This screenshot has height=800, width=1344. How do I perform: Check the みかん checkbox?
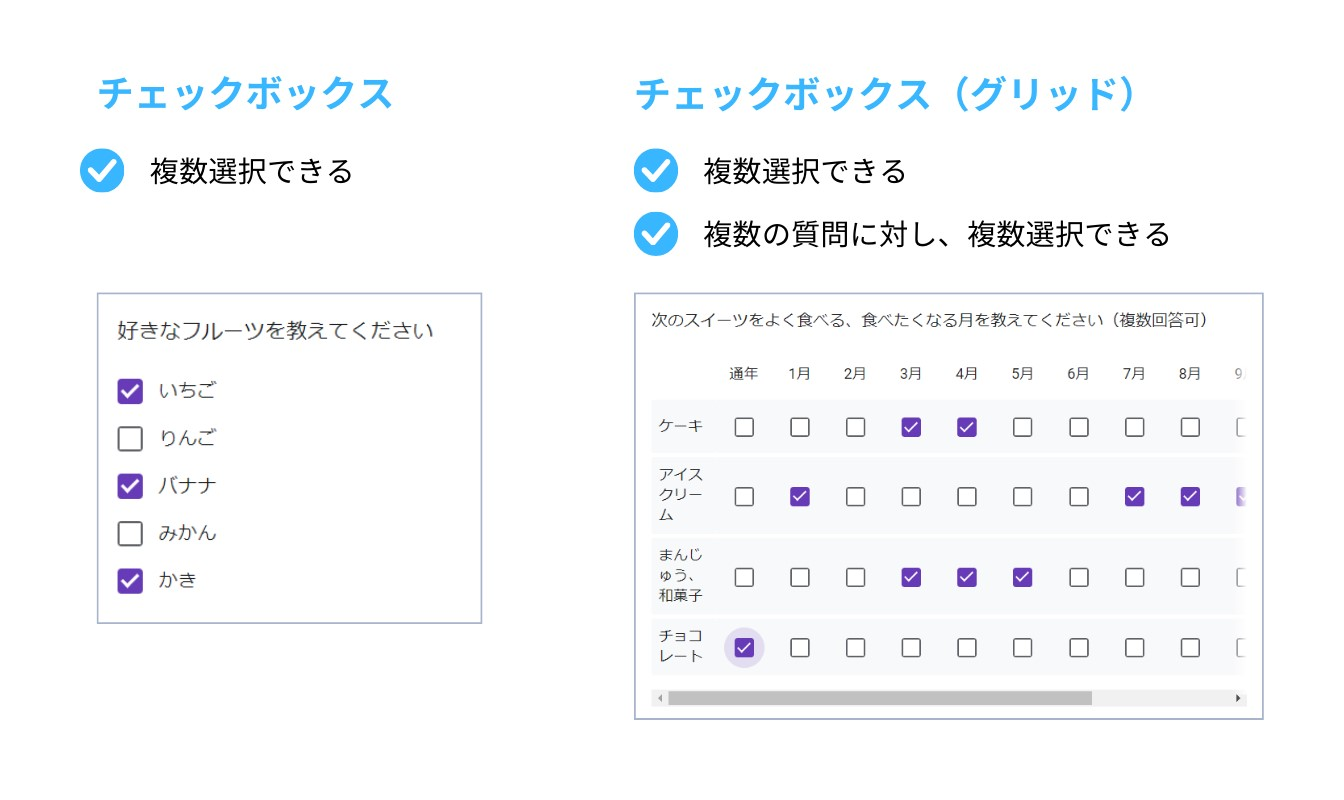point(130,534)
